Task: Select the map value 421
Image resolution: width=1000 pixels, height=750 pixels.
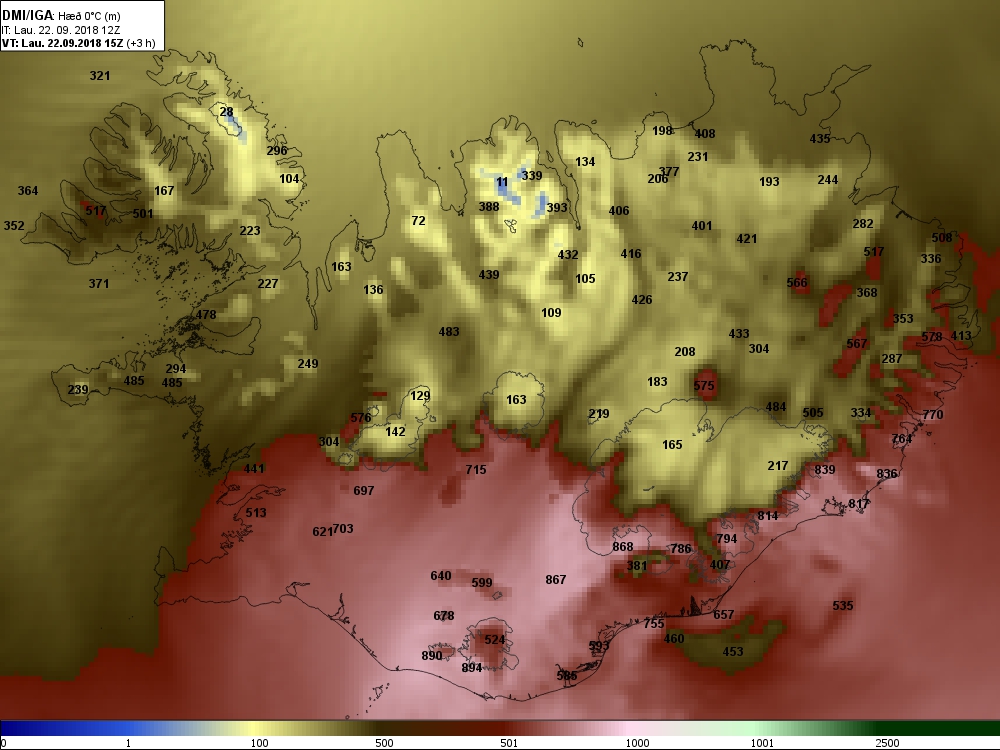Action: pyautogui.click(x=747, y=239)
